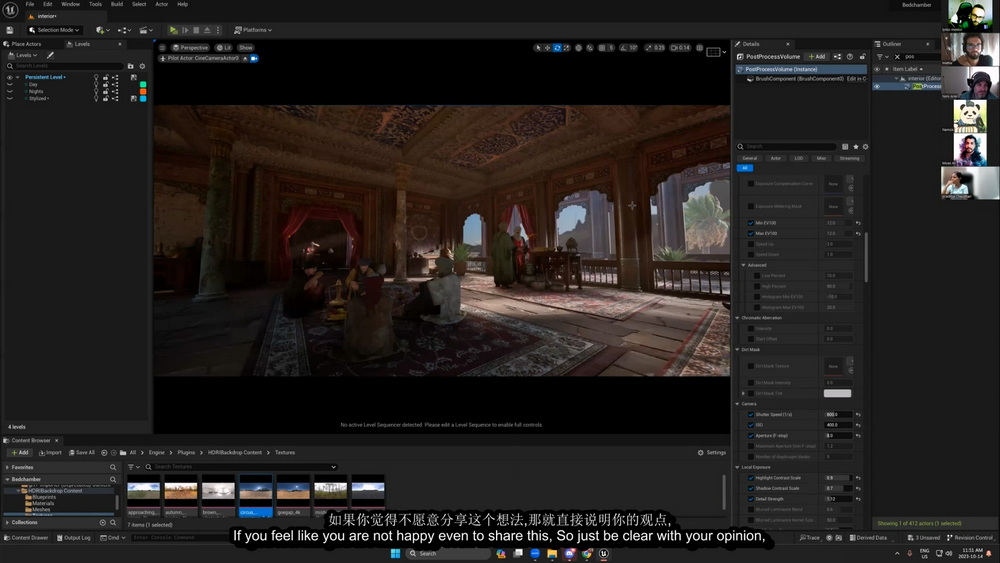Click the Levels add folder icon
Image resolution: width=1000 pixels, height=563 pixels.
[131, 66]
